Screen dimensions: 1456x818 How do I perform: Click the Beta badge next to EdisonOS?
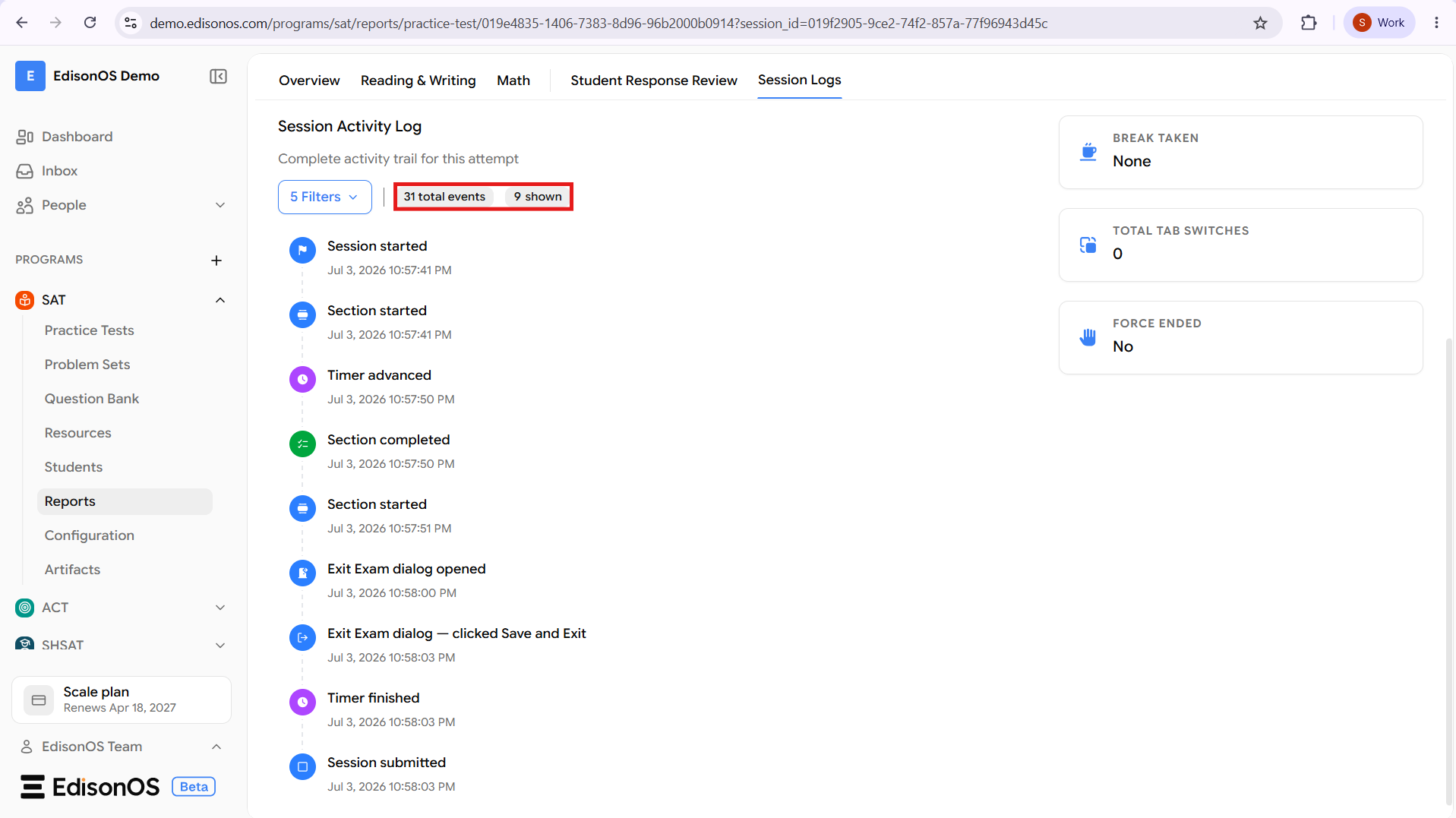pyautogui.click(x=194, y=787)
